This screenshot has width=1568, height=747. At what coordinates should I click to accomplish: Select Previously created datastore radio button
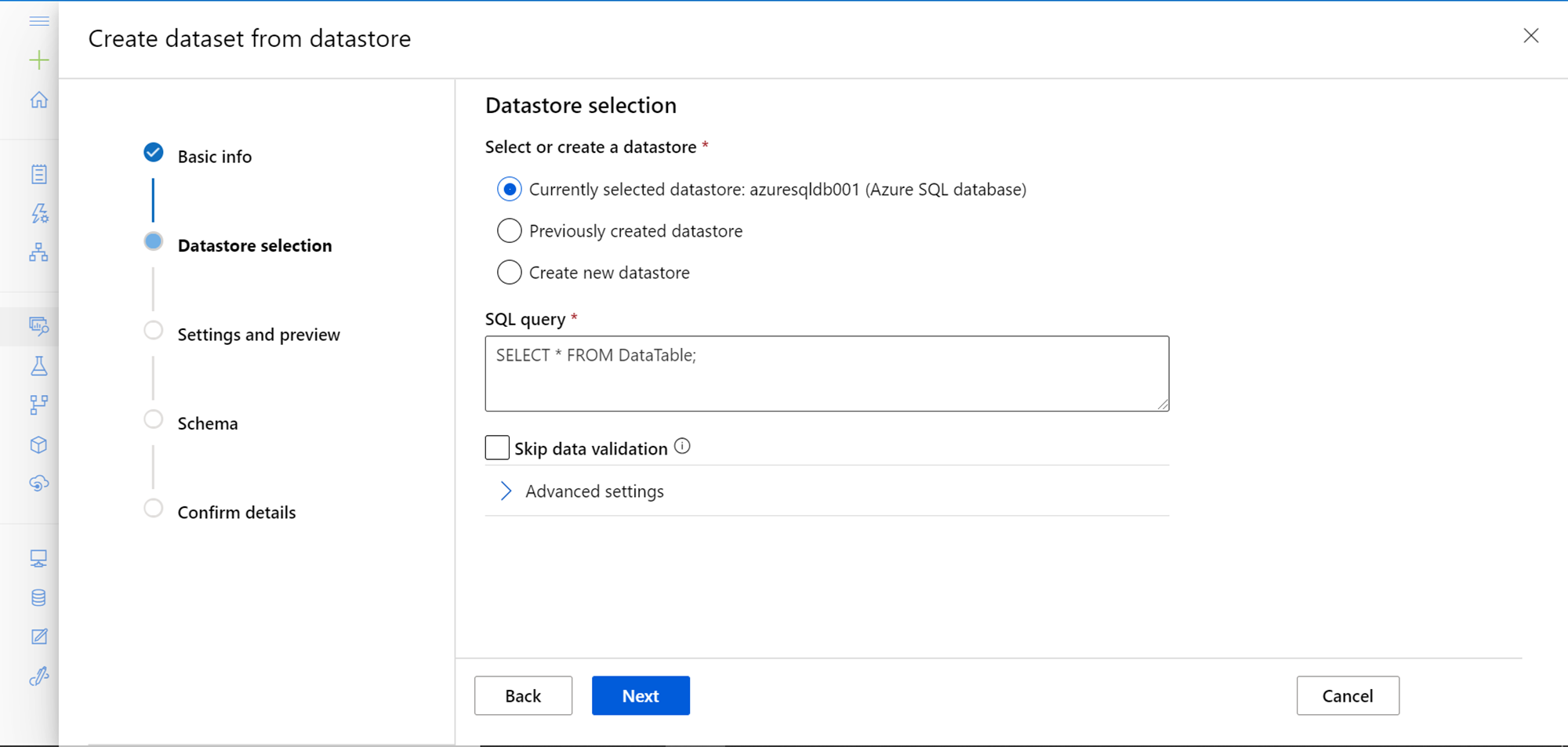tap(510, 231)
